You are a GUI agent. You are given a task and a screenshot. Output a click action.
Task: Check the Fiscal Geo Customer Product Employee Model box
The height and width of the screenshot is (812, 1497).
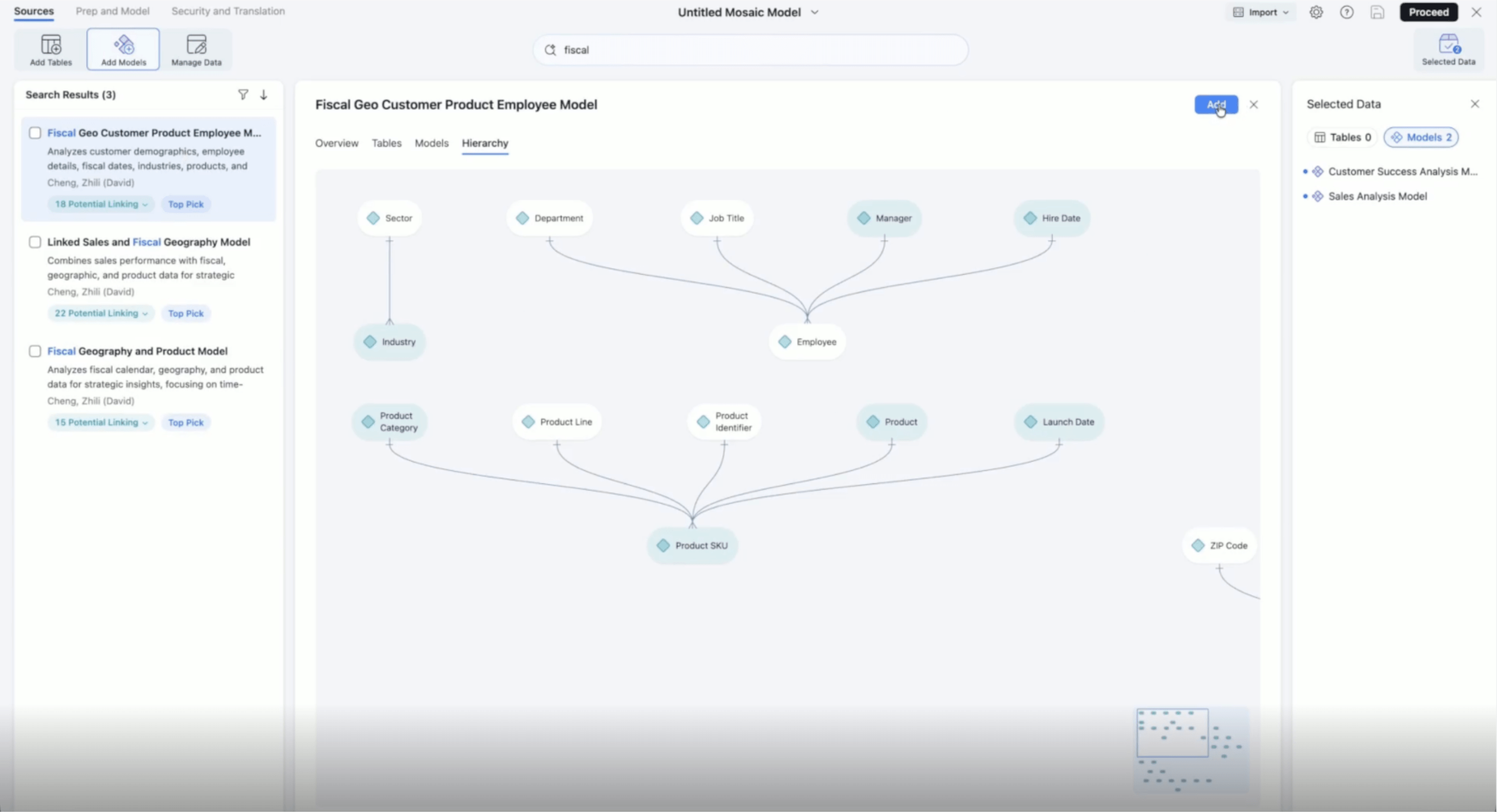pyautogui.click(x=35, y=133)
